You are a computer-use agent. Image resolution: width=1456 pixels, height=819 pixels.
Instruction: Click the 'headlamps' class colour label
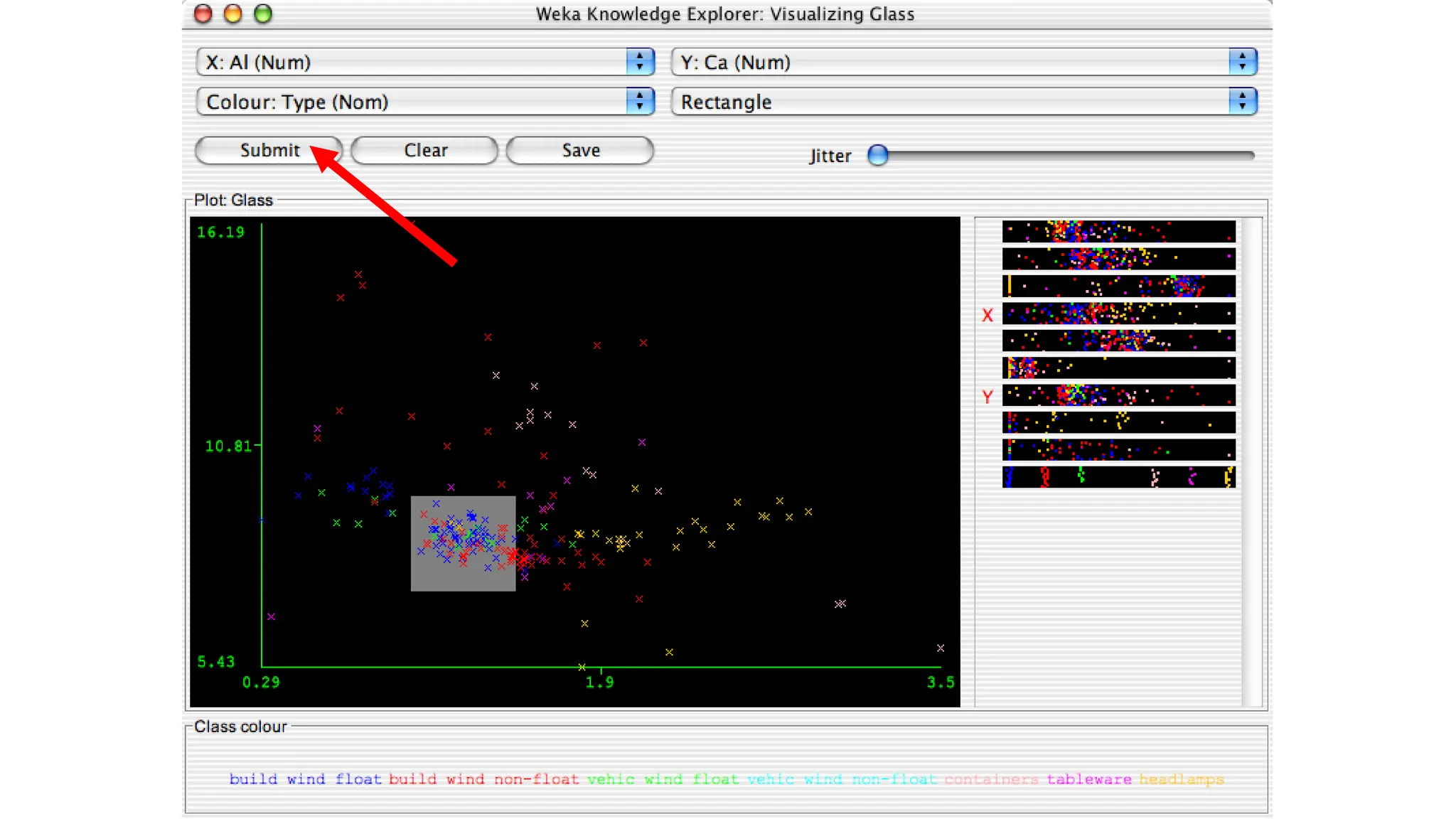pyautogui.click(x=1181, y=780)
